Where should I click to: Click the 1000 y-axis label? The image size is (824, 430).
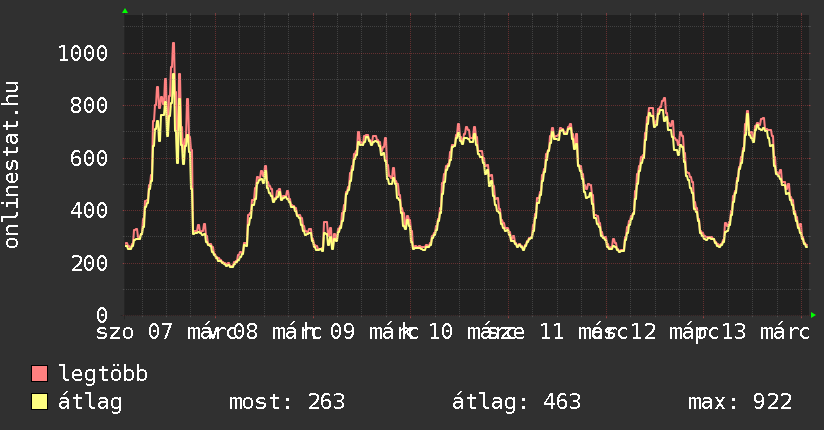(x=82, y=53)
